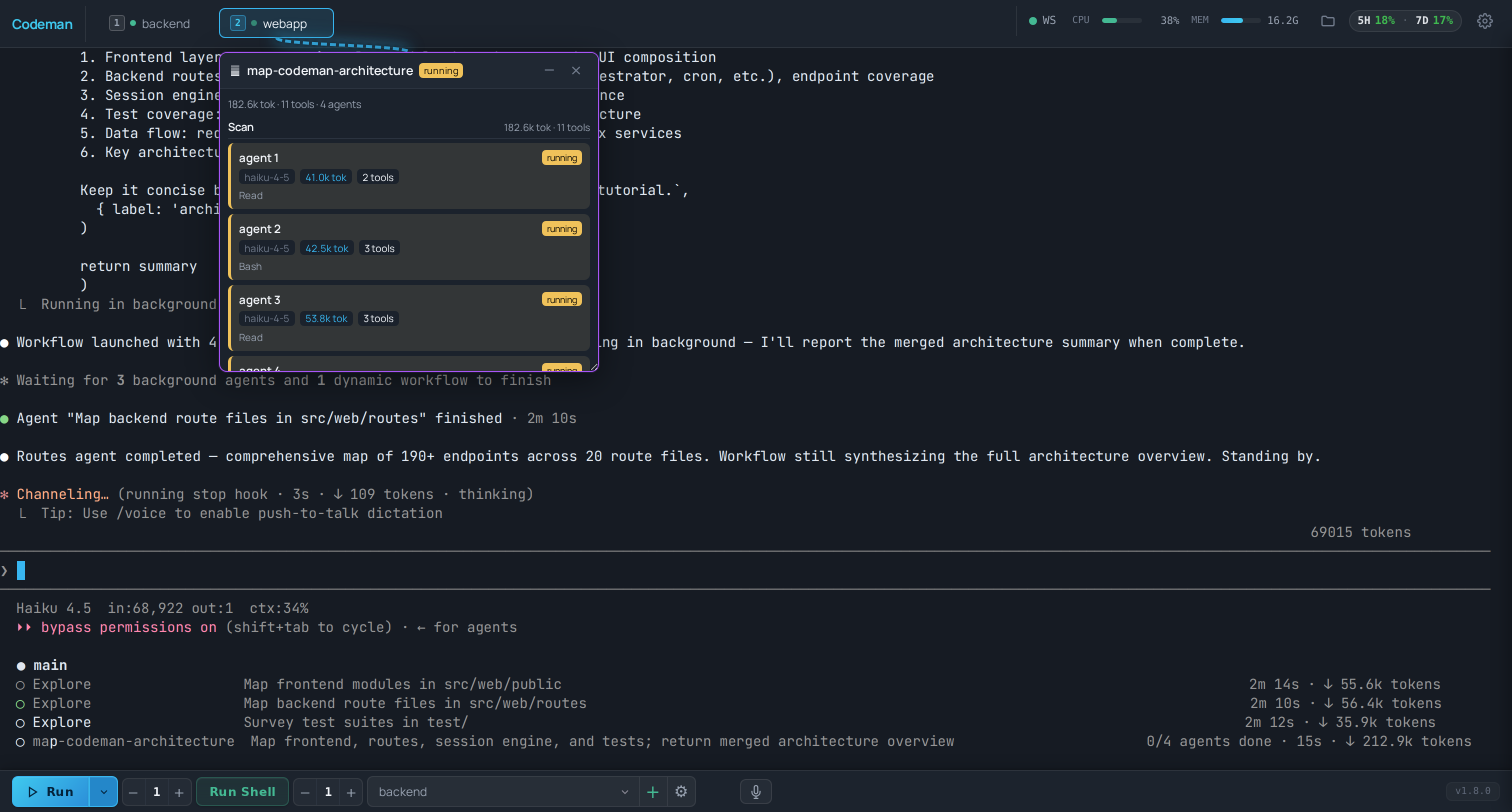Select the agent 1 card

pos(409,176)
